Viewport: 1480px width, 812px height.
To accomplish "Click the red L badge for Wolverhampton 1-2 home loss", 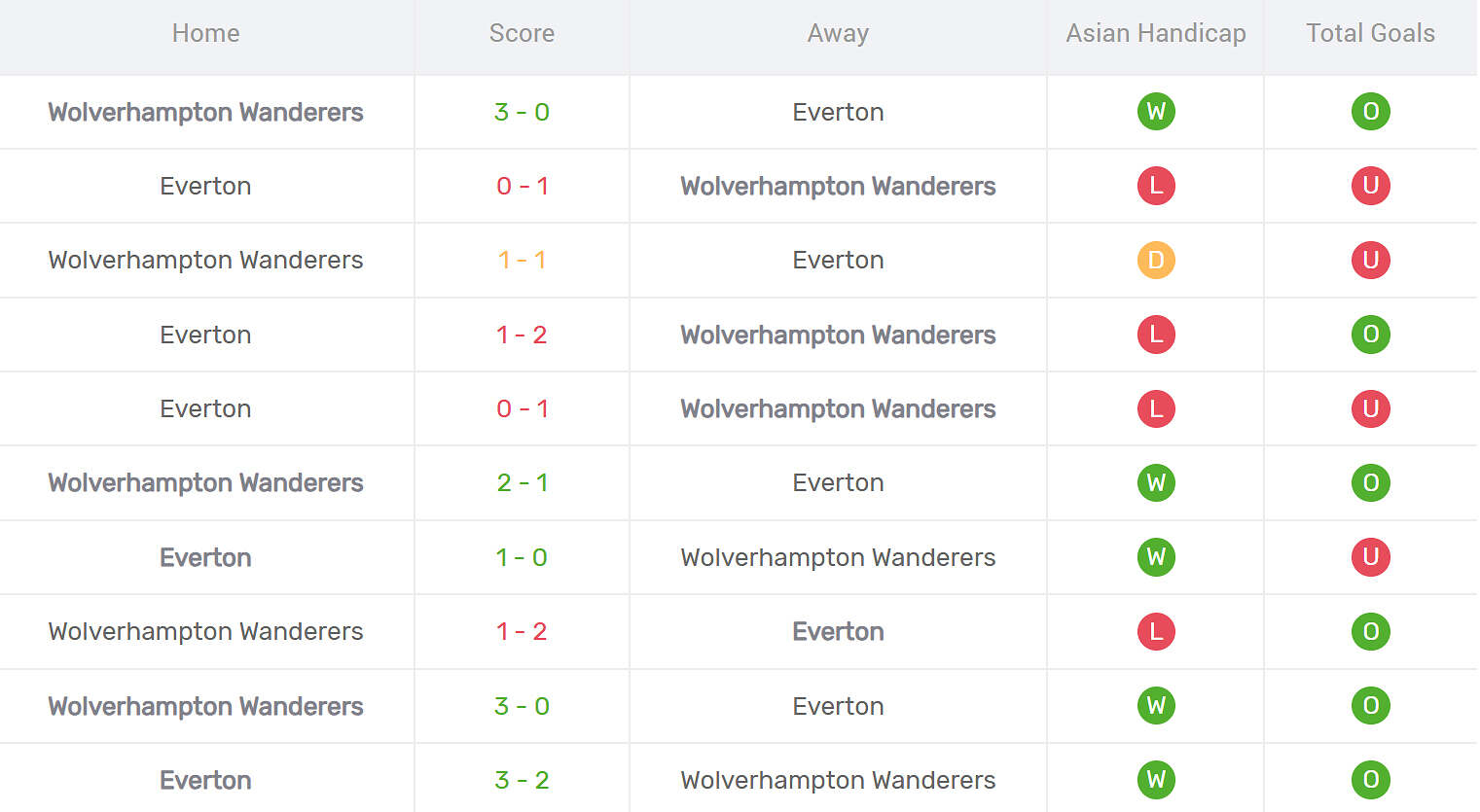I will pos(1156,632).
